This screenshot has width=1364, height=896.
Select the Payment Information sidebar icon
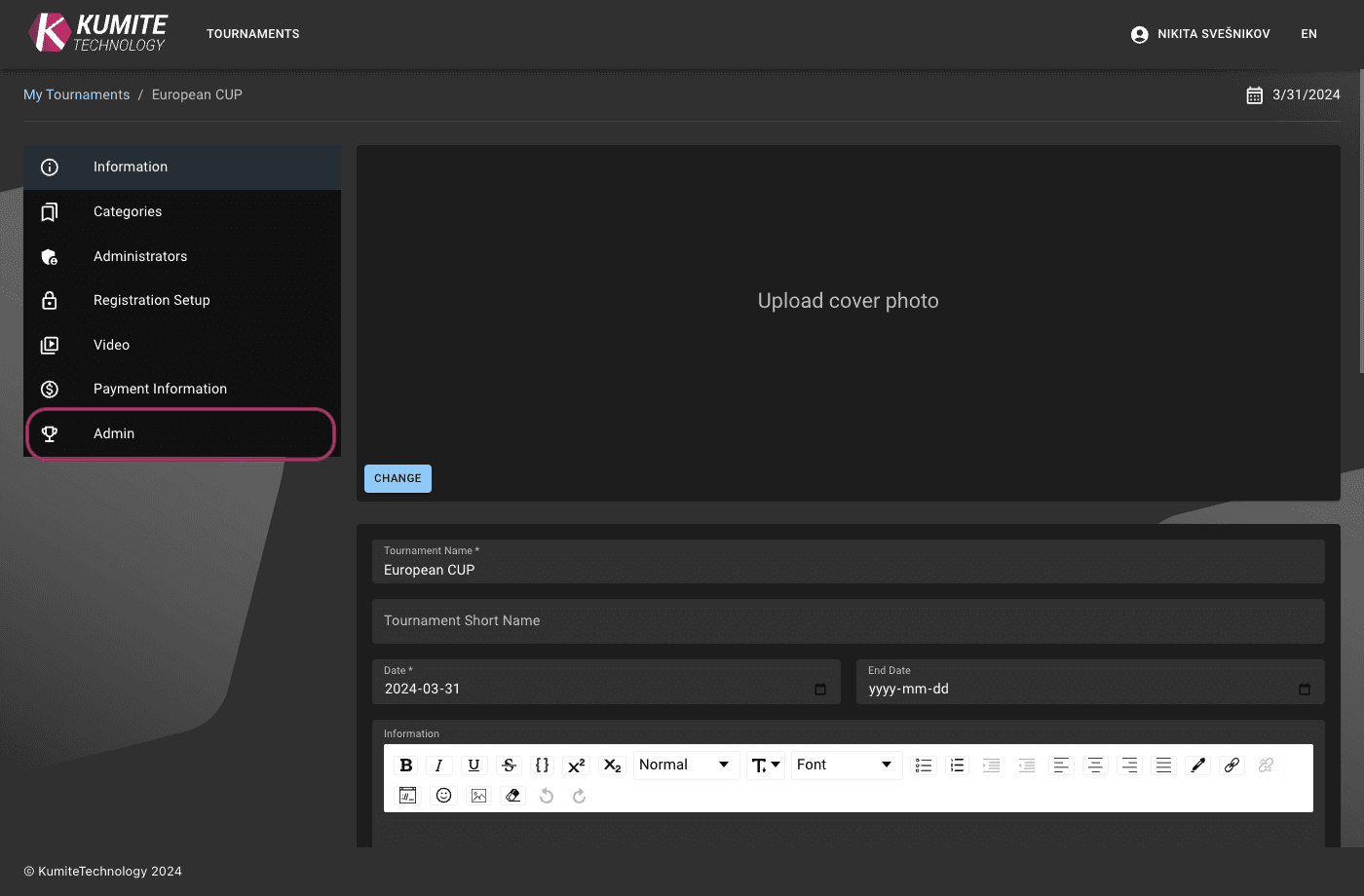pyautogui.click(x=50, y=389)
